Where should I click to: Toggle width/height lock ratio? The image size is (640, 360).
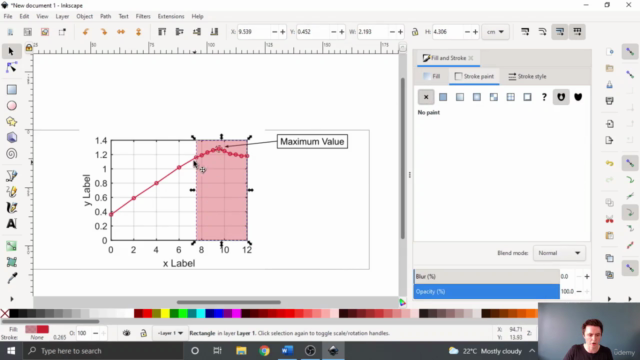click(x=415, y=32)
